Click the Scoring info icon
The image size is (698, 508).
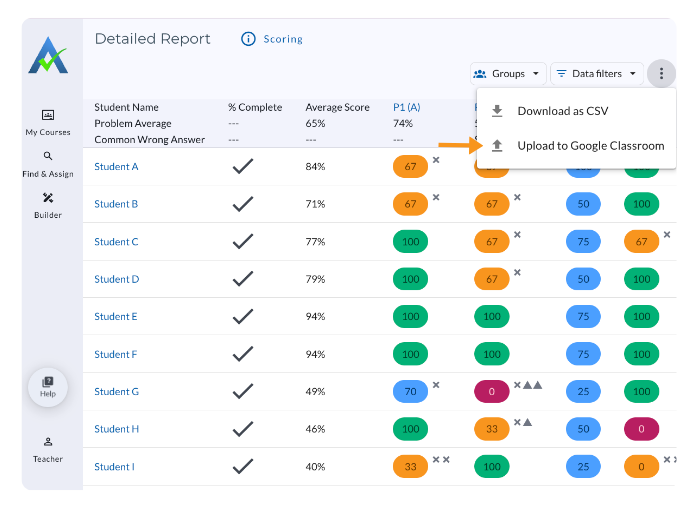(x=249, y=39)
